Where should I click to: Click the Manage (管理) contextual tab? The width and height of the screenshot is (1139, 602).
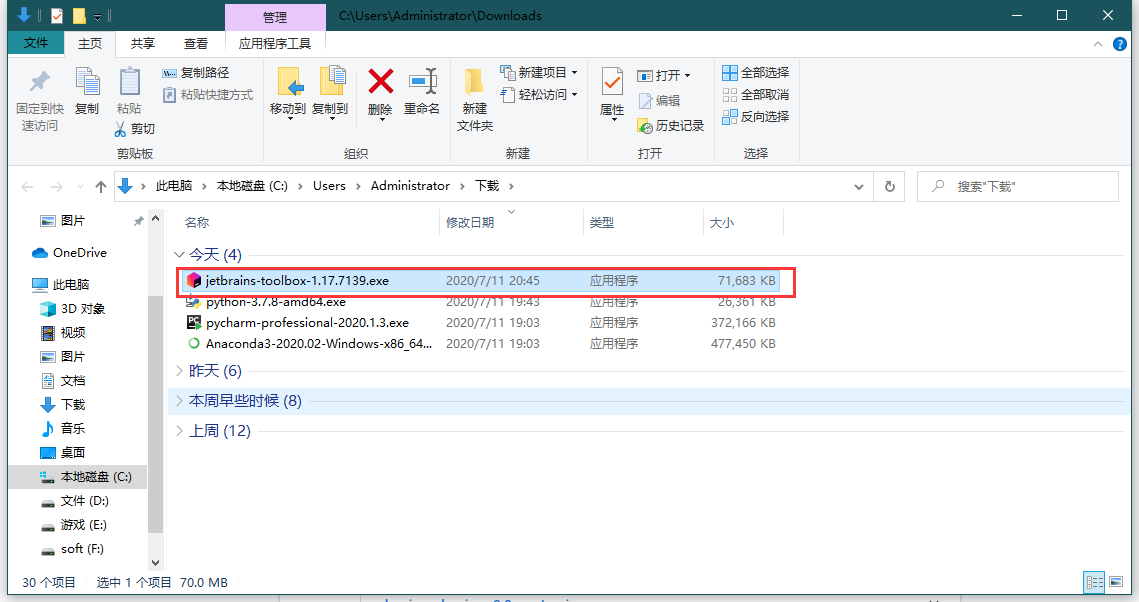pos(275,17)
